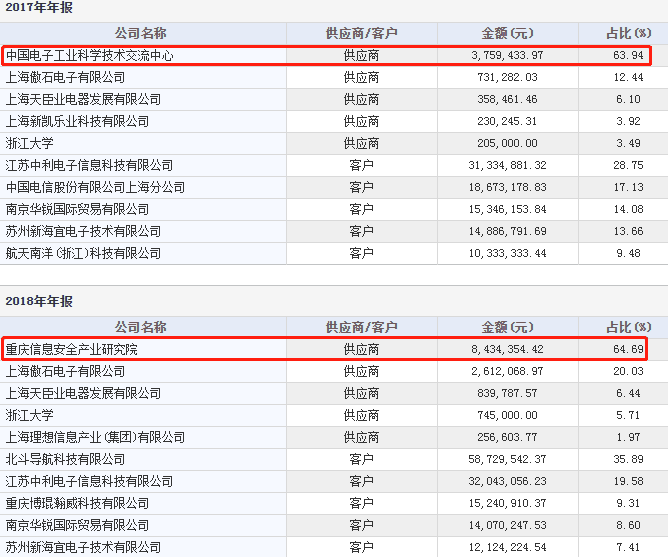Viewport: 668px width, 557px height.
Task: Click 中国电信股份有限公司上海分公司 row name
Action: pos(95,187)
